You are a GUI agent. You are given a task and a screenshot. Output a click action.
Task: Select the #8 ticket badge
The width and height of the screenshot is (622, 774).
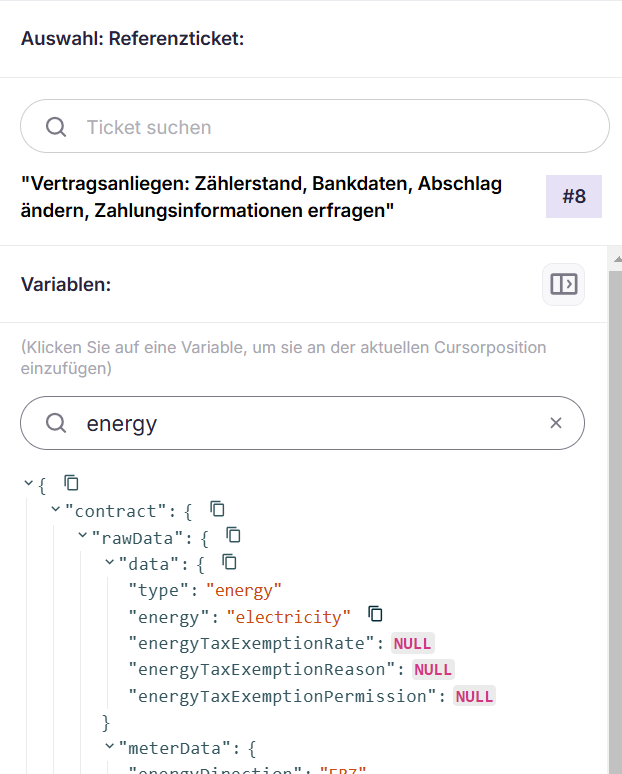(x=573, y=197)
